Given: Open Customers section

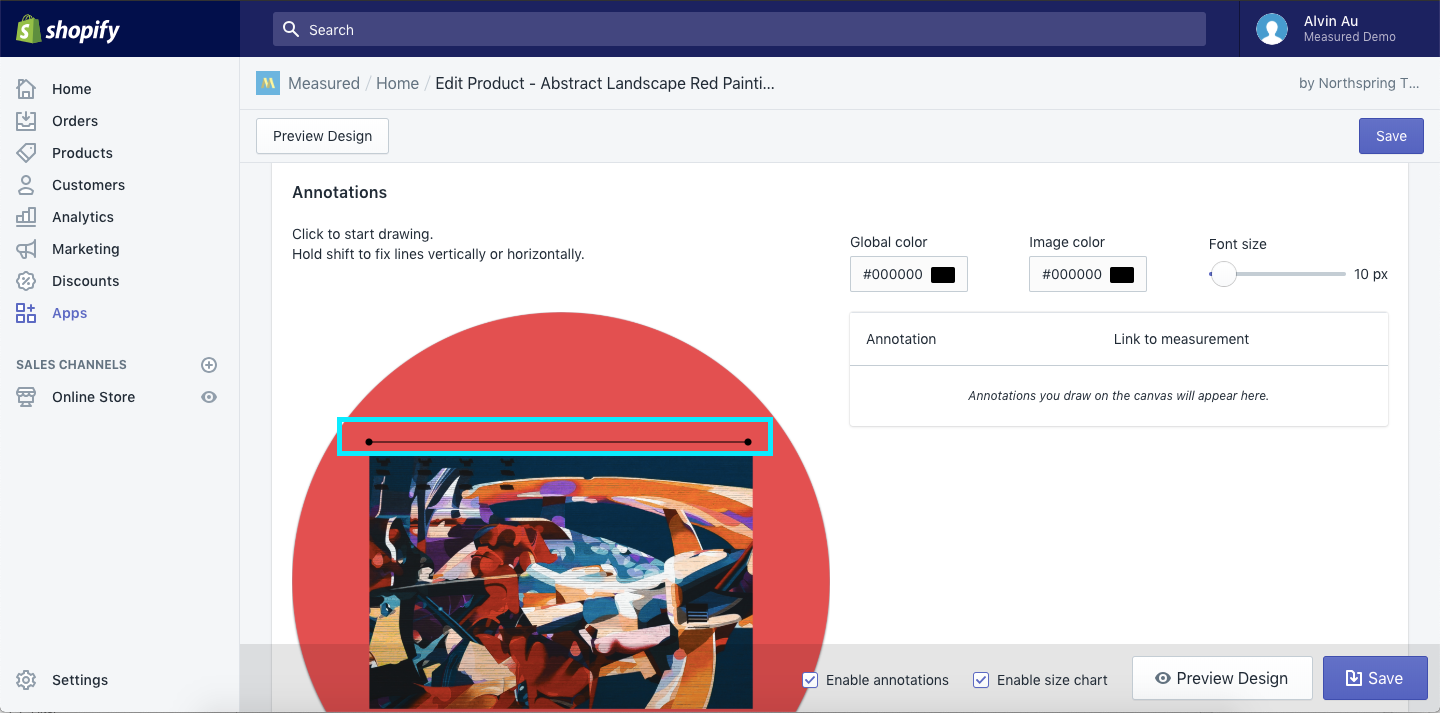Looking at the screenshot, I should coord(88,185).
